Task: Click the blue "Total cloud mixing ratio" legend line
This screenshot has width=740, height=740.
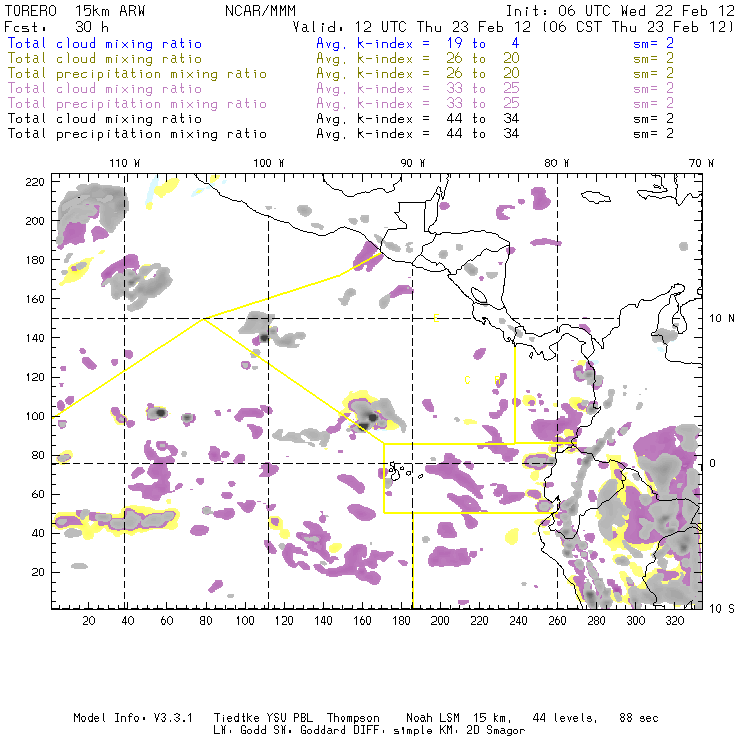Action: (105, 44)
